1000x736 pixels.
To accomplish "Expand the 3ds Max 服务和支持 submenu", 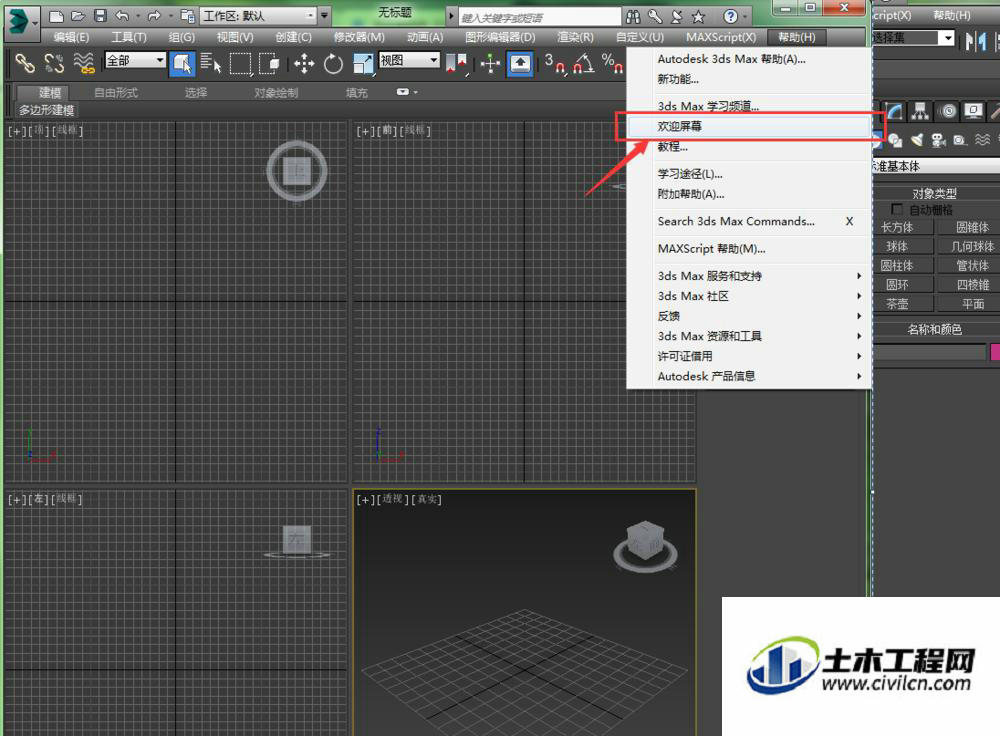I will [749, 276].
